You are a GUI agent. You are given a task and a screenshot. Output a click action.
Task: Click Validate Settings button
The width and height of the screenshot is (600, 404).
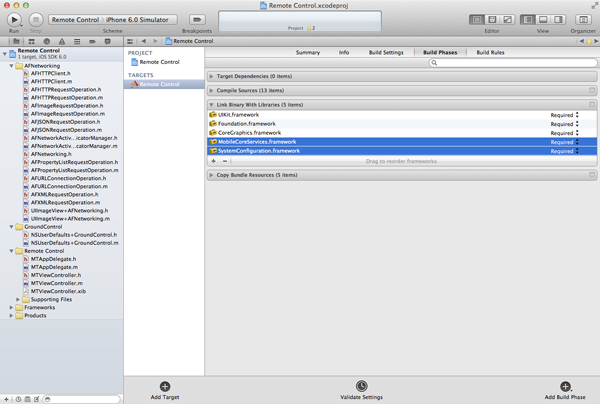pos(361,391)
